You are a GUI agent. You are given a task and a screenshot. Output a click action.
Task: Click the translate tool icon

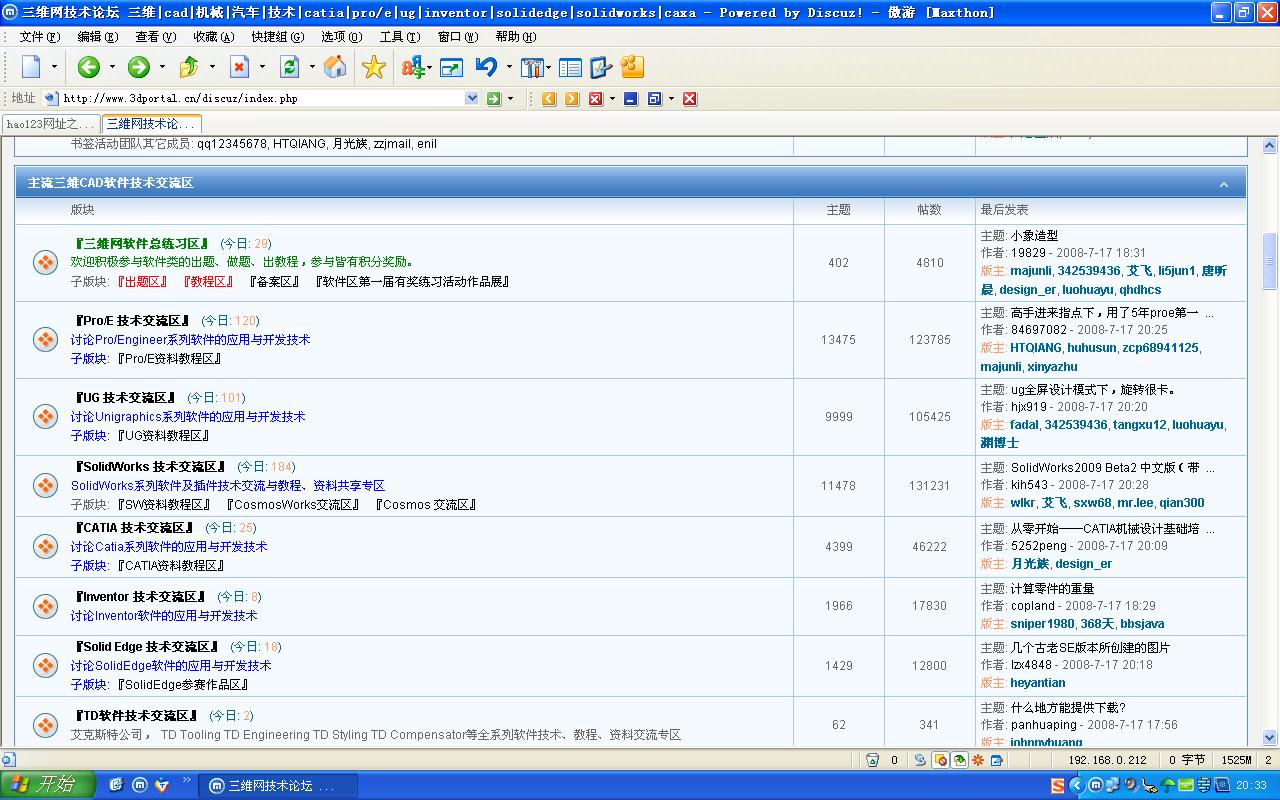413,67
